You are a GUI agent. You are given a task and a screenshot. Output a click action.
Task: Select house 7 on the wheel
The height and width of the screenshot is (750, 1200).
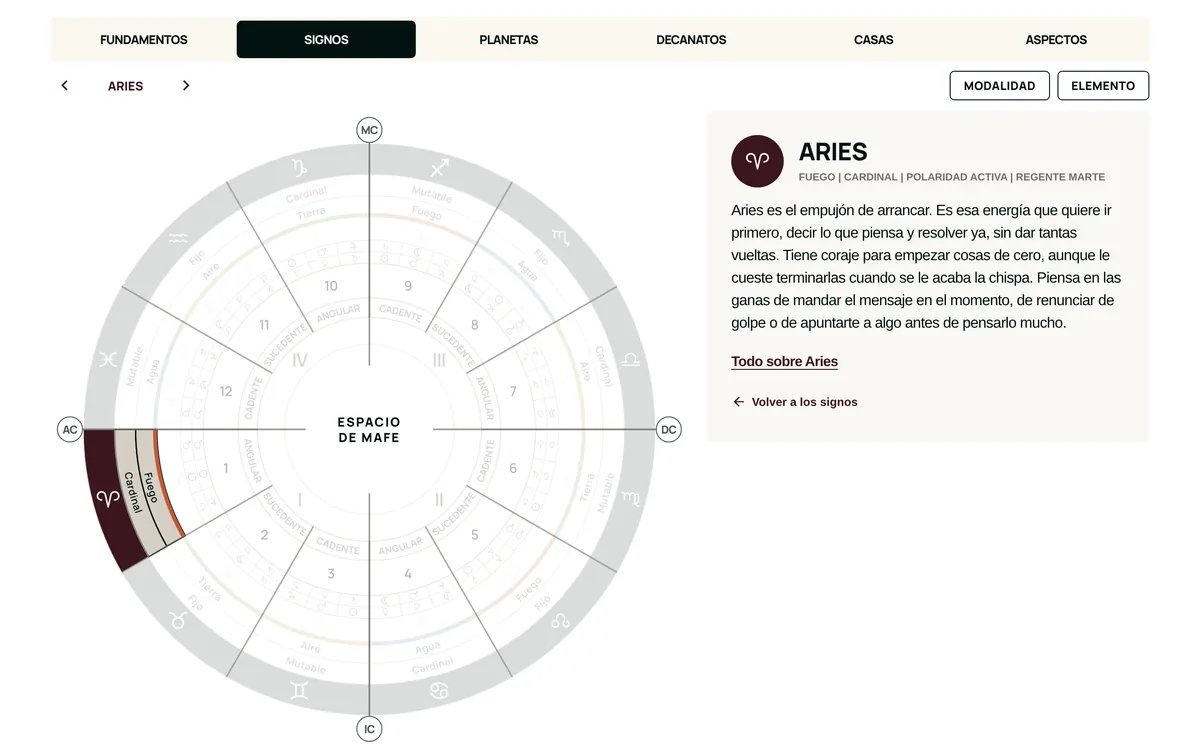pyautogui.click(x=513, y=392)
